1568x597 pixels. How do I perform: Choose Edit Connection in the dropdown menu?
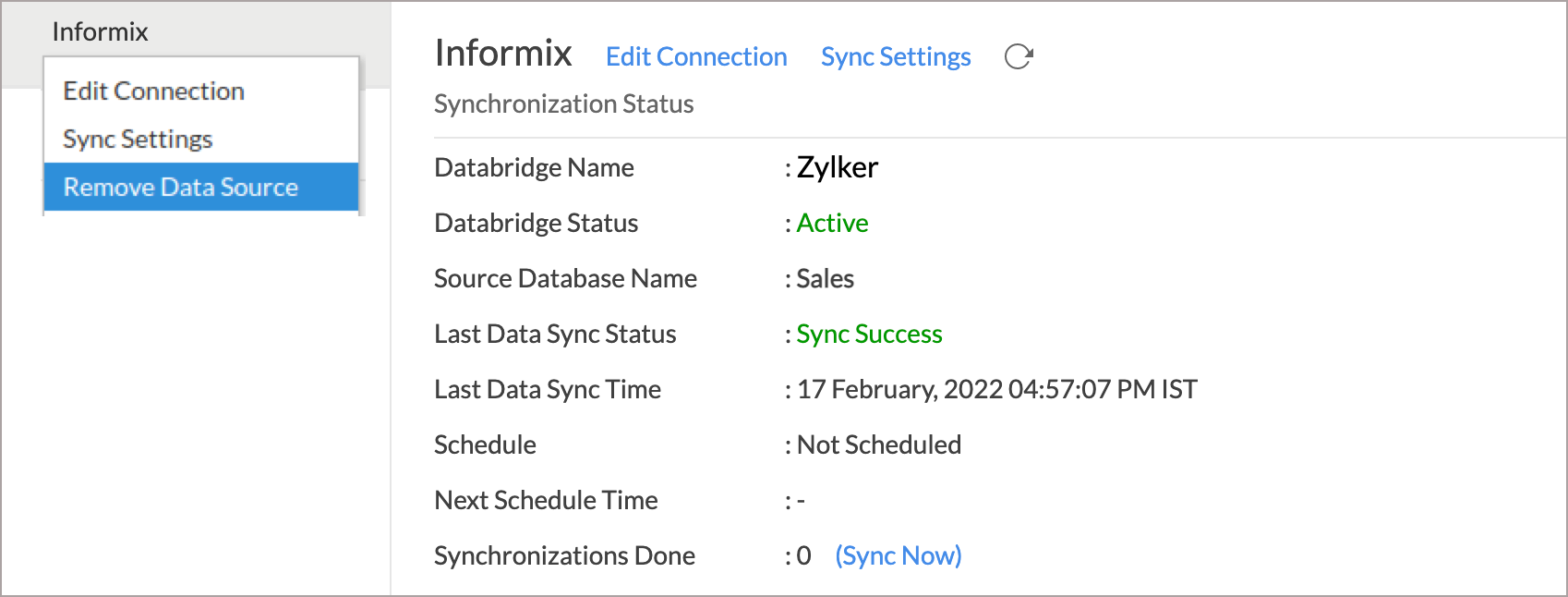200,91
